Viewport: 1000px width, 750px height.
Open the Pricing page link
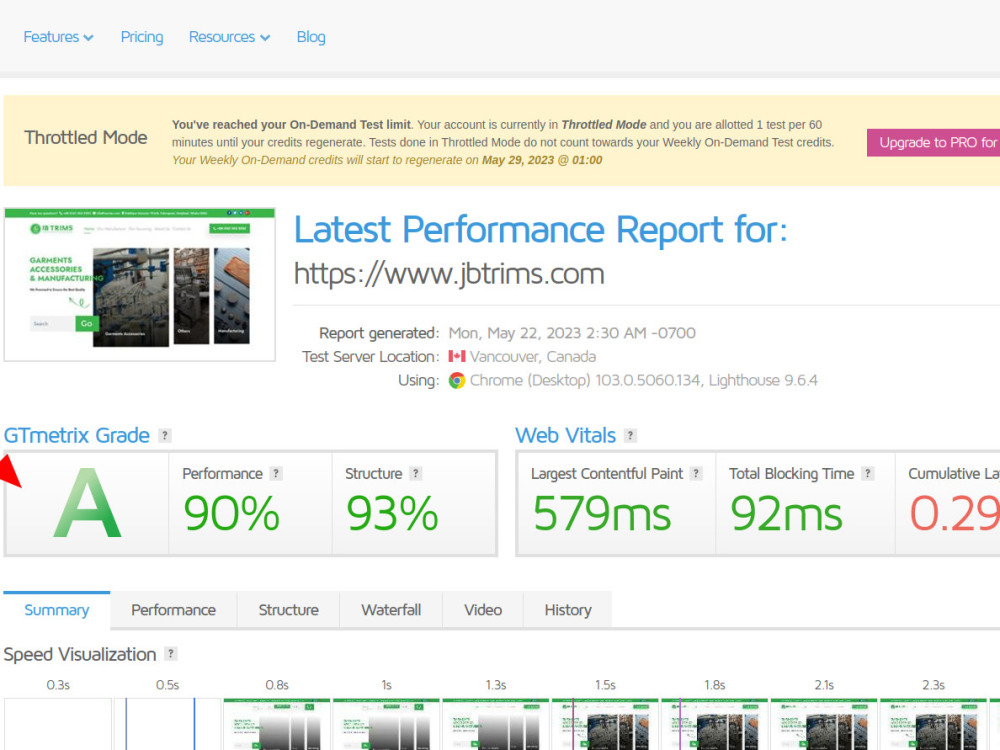[x=142, y=37]
